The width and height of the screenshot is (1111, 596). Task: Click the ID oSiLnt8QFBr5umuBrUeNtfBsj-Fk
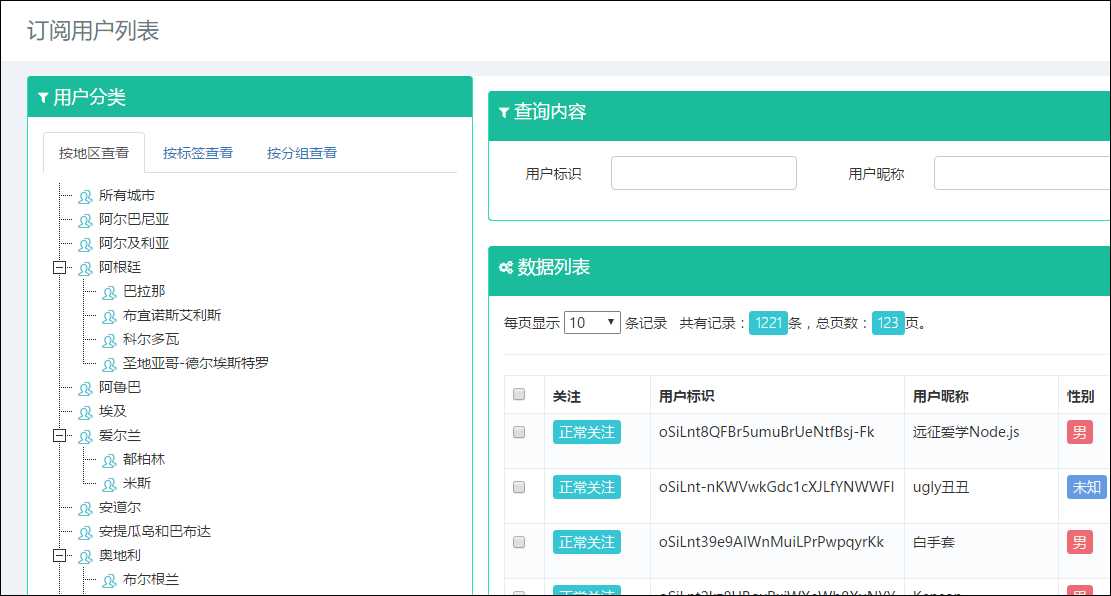(x=767, y=432)
